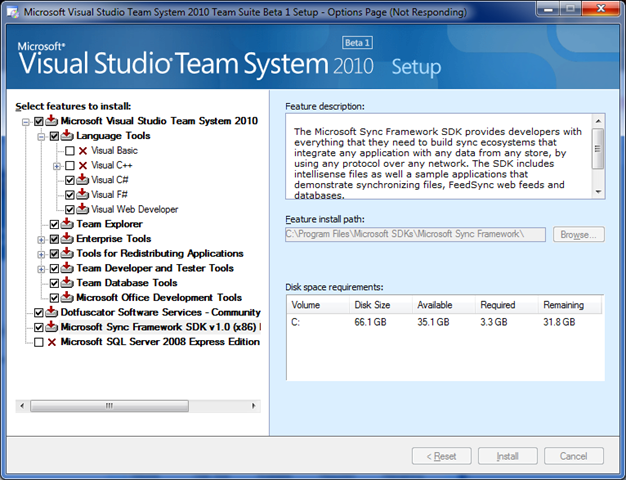Click the Feature install path field

click(415, 234)
